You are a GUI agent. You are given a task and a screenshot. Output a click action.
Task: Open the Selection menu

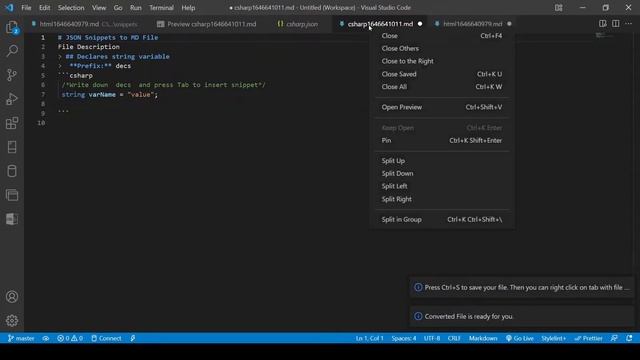pos(71,8)
